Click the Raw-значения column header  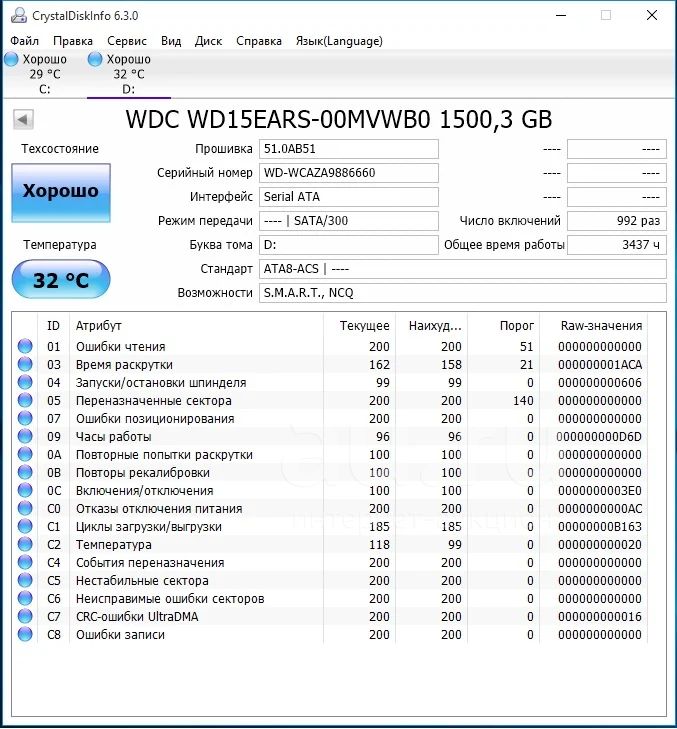pos(594,325)
